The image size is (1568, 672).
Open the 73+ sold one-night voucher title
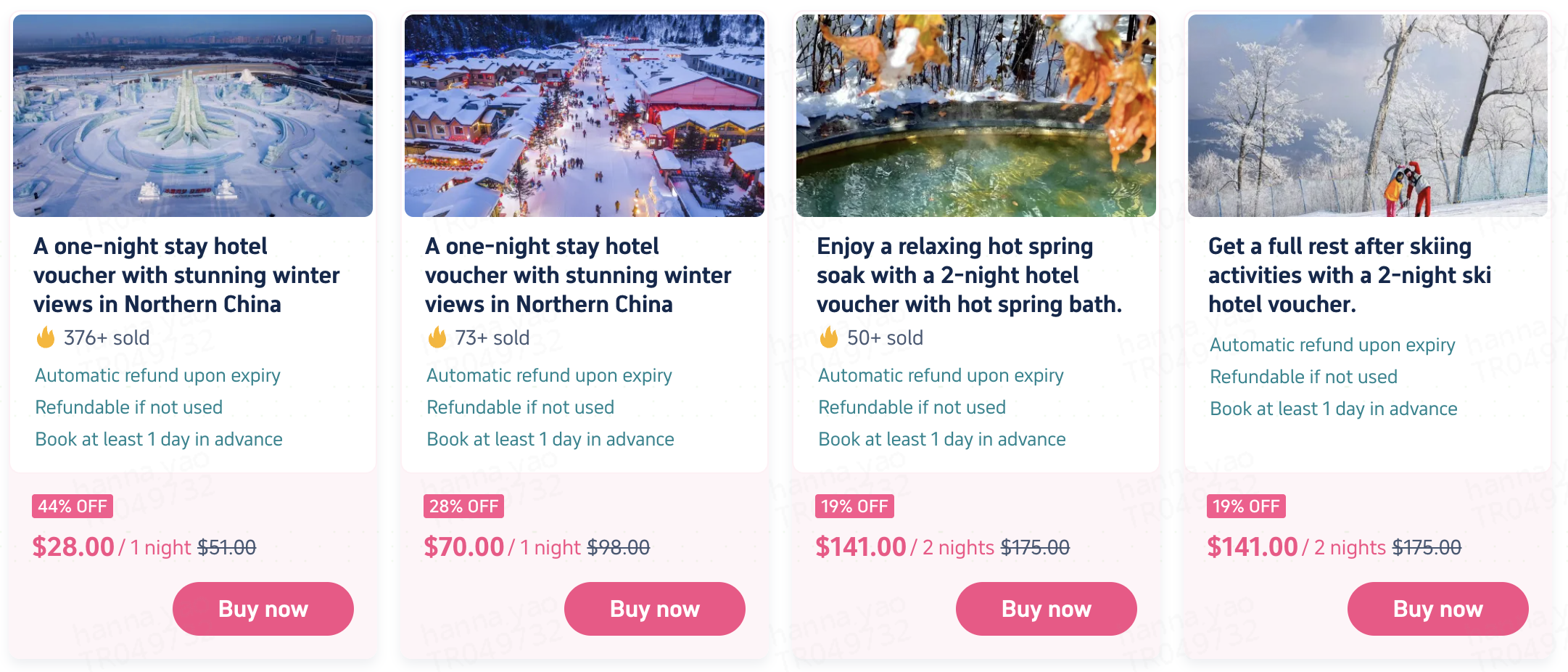[x=578, y=275]
